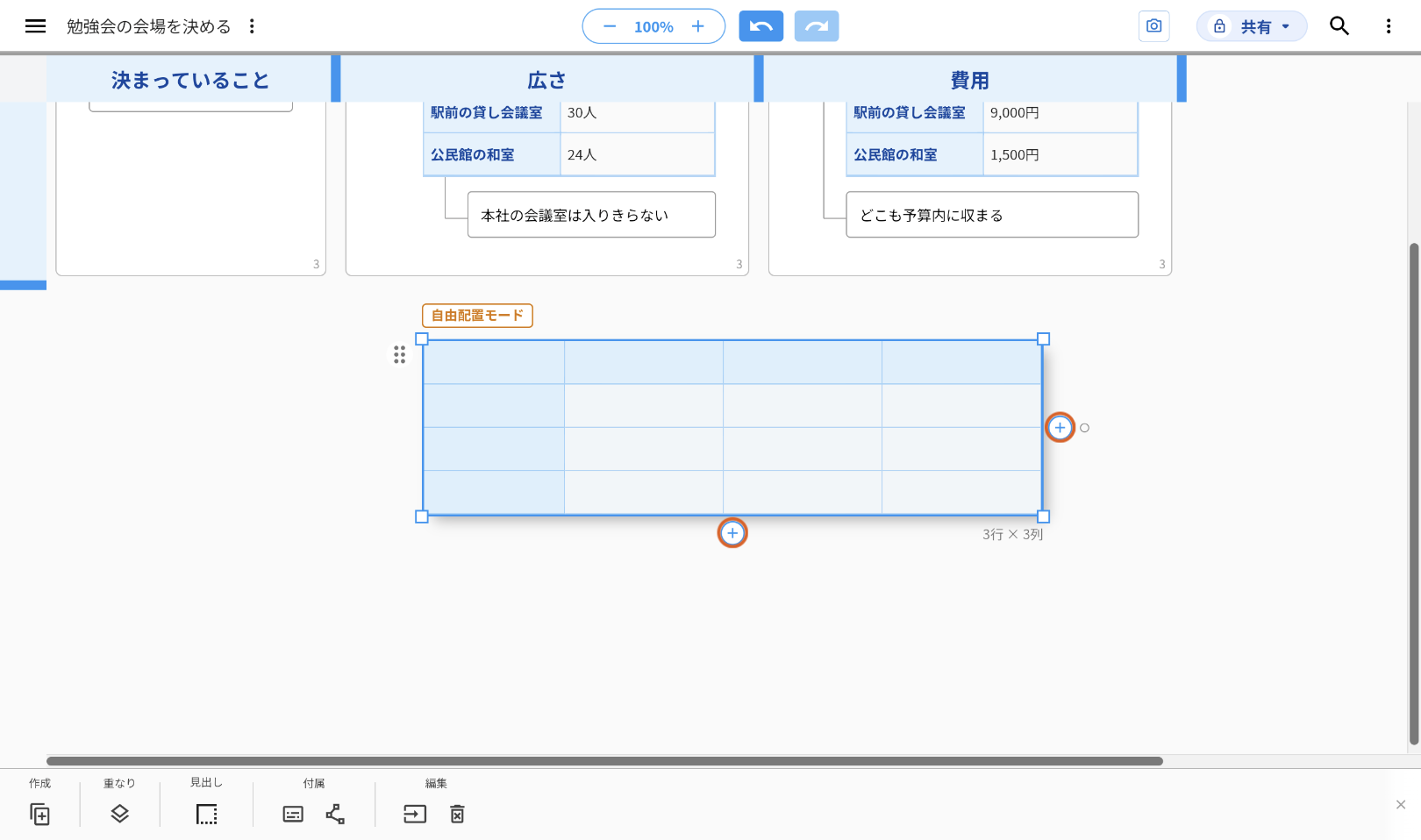Select the 広さ column header
1421x840 pixels.
546,80
